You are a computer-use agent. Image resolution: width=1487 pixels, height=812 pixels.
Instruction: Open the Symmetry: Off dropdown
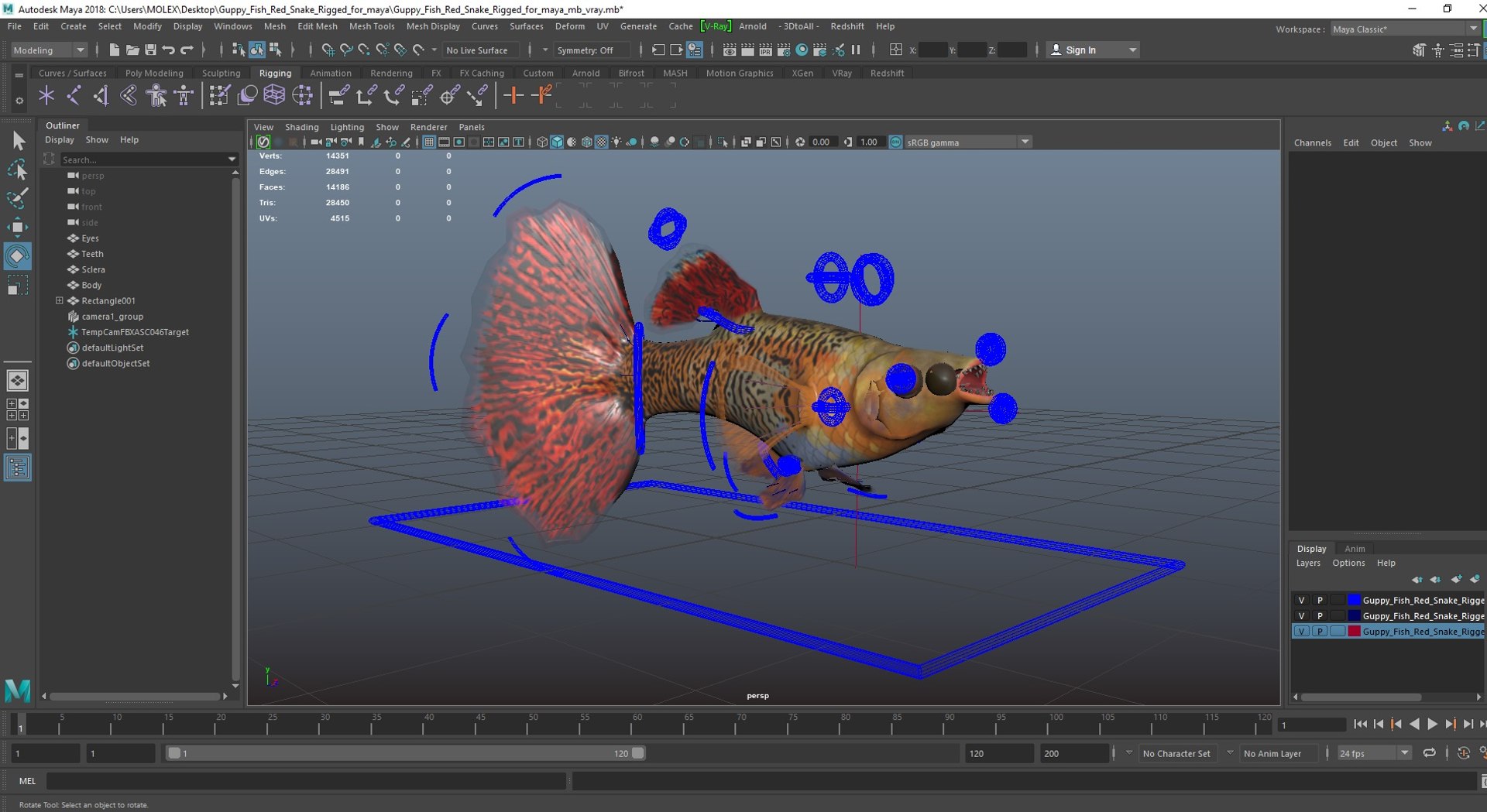click(x=593, y=50)
